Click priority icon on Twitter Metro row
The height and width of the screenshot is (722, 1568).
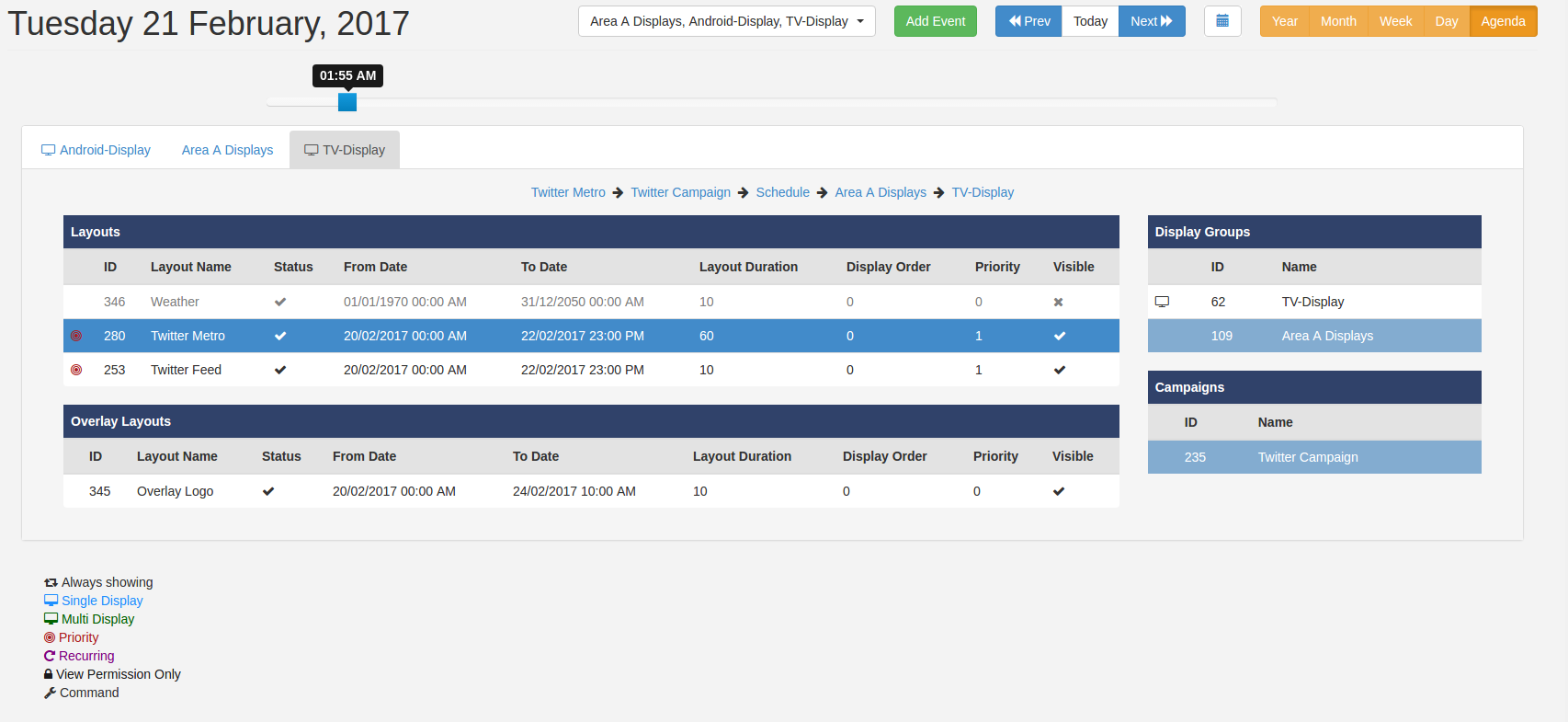[76, 336]
